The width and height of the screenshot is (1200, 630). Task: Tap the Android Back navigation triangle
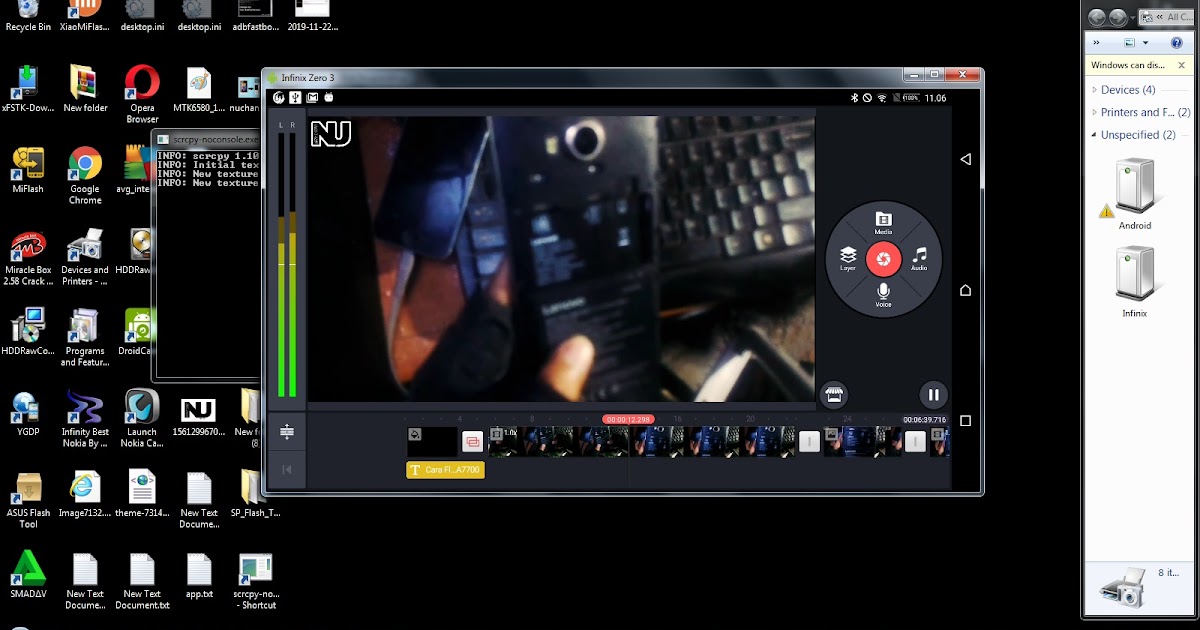[965, 159]
